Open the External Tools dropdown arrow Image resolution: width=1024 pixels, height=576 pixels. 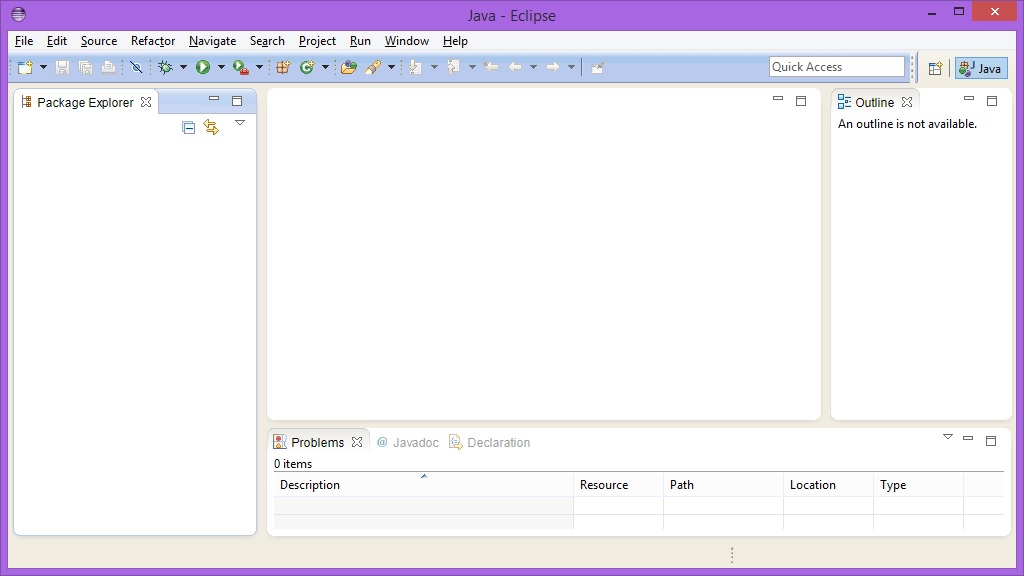pyautogui.click(x=259, y=67)
